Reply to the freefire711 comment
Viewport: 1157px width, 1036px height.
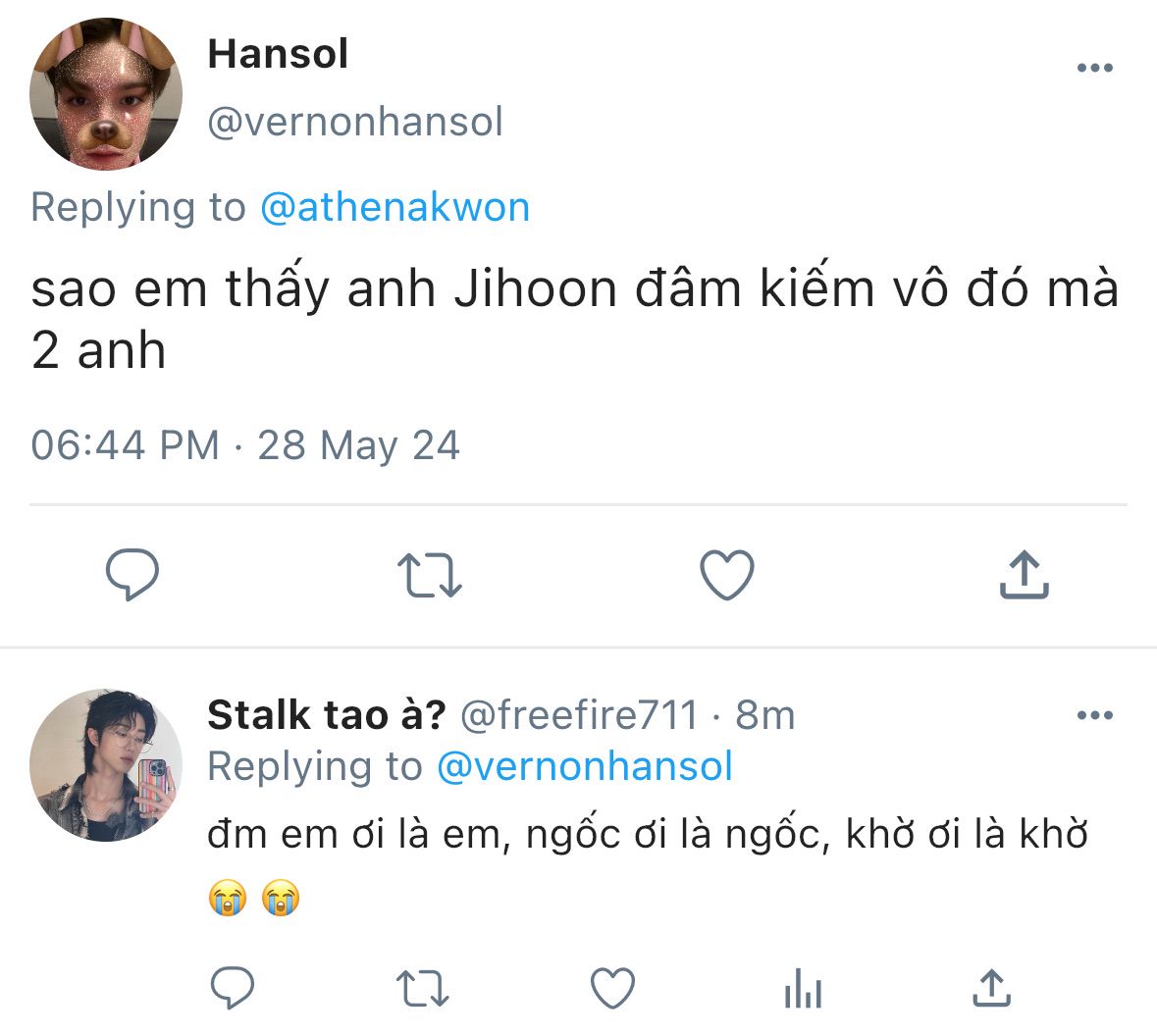[x=233, y=988]
